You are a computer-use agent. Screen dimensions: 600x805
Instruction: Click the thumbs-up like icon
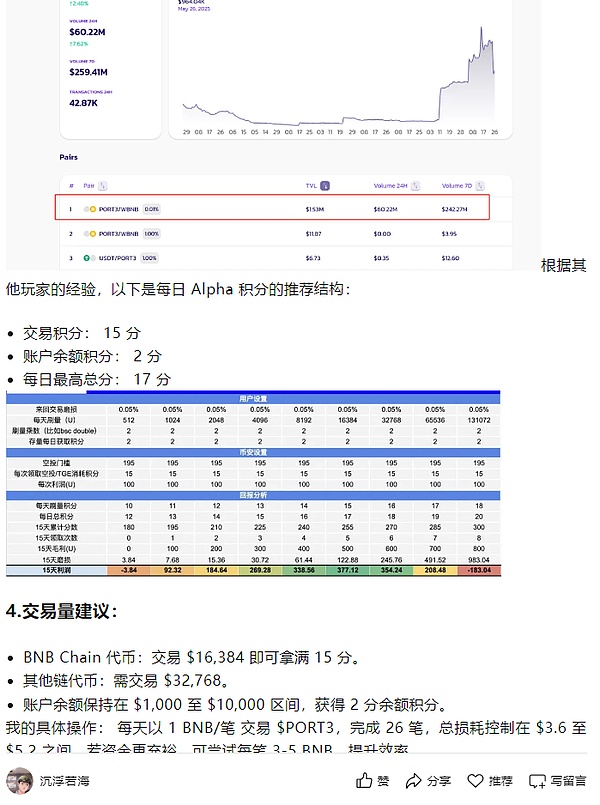click(366, 781)
